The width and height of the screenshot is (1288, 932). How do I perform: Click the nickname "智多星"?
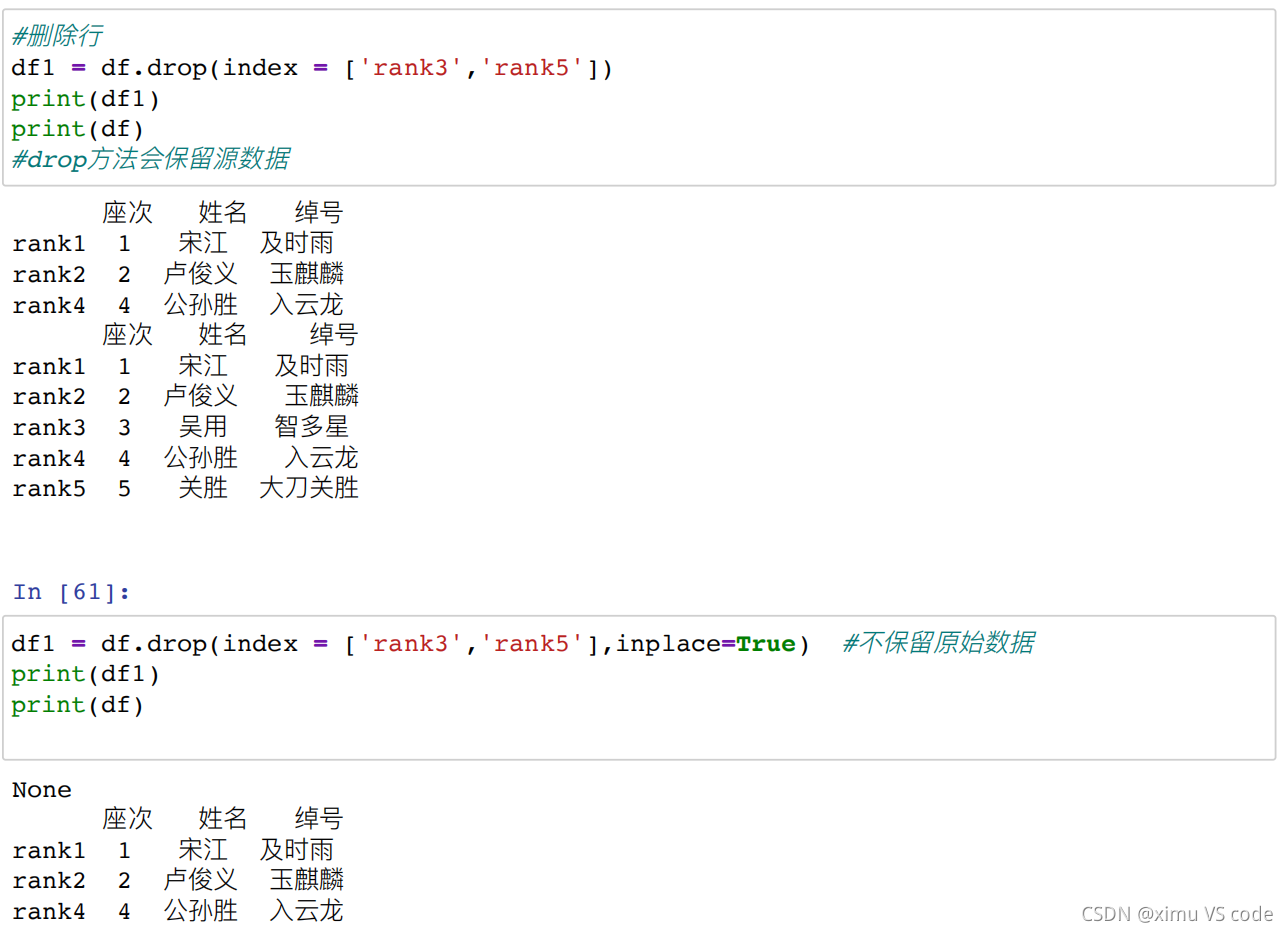tap(312, 427)
